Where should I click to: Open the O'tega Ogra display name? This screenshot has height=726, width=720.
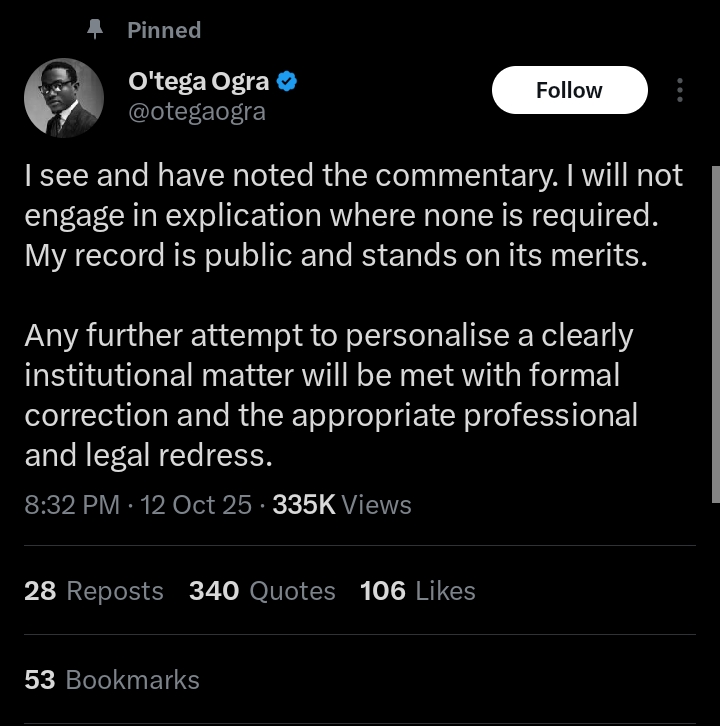click(199, 82)
